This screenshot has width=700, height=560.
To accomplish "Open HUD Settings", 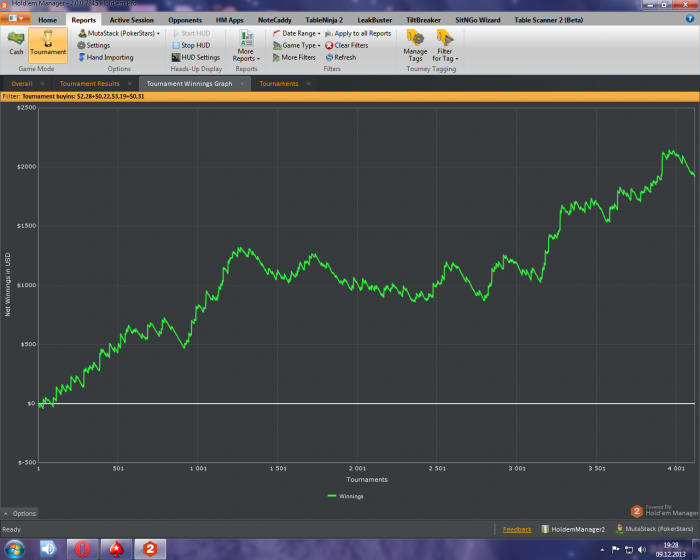I will [x=196, y=57].
